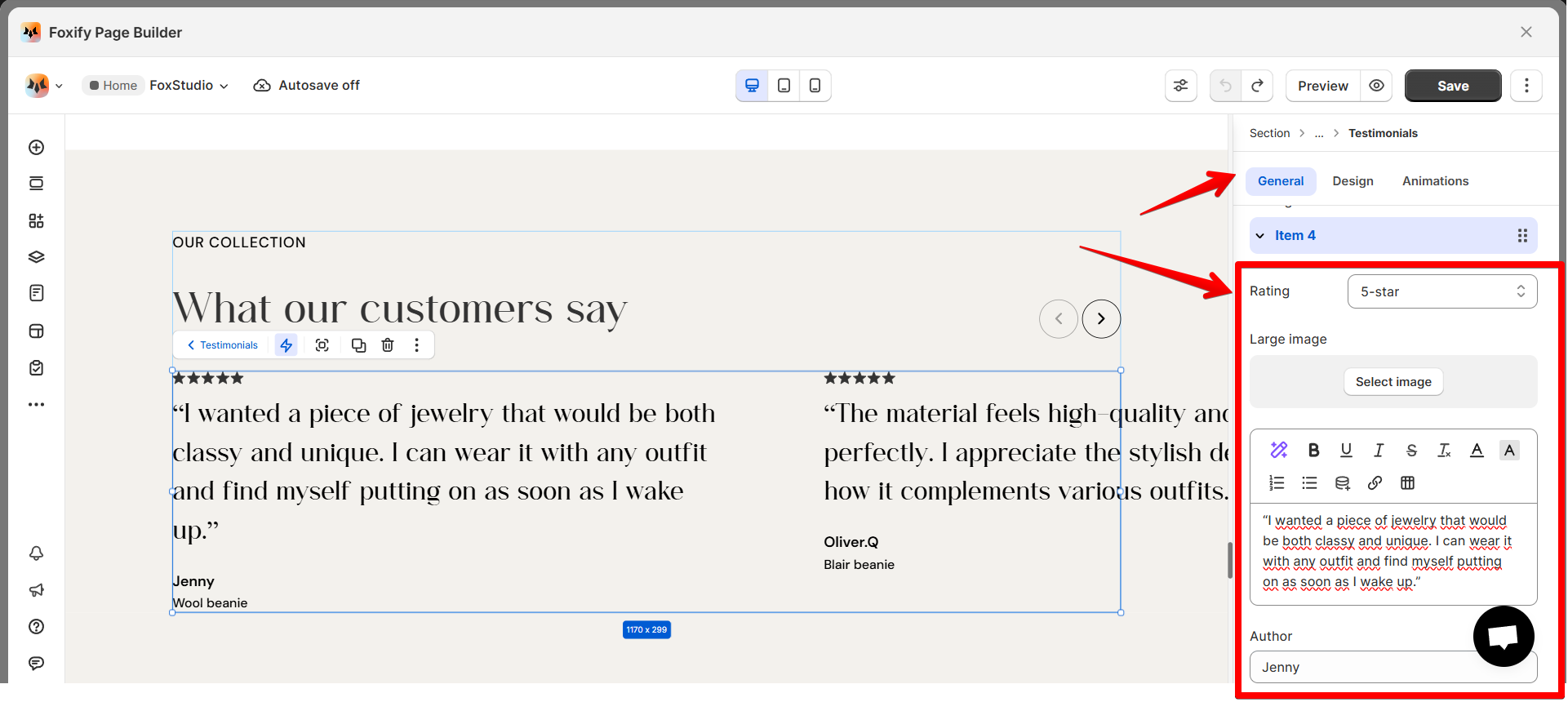Insert a link with the link icon

[x=1375, y=483]
